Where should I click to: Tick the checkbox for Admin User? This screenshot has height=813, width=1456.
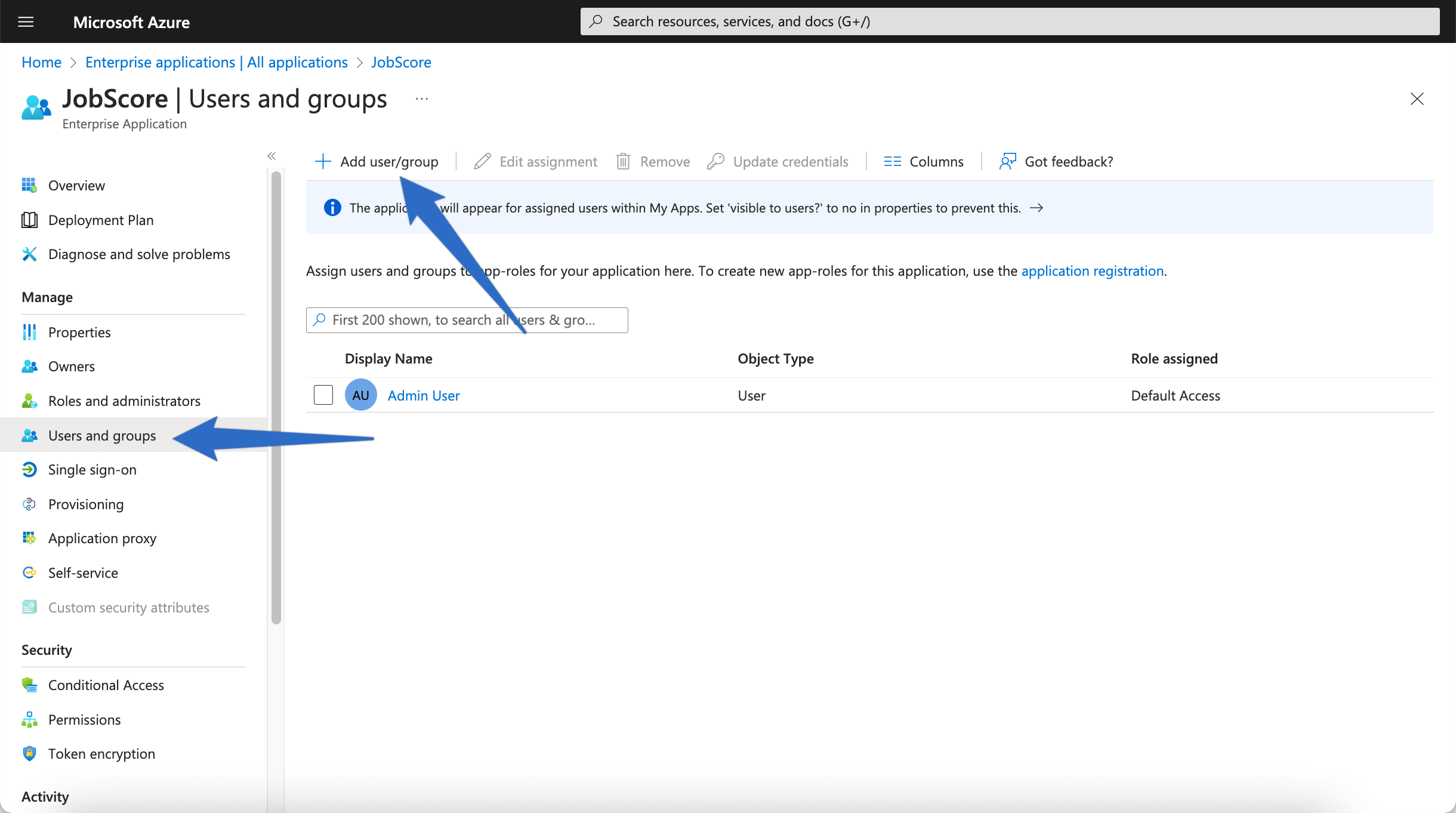323,395
